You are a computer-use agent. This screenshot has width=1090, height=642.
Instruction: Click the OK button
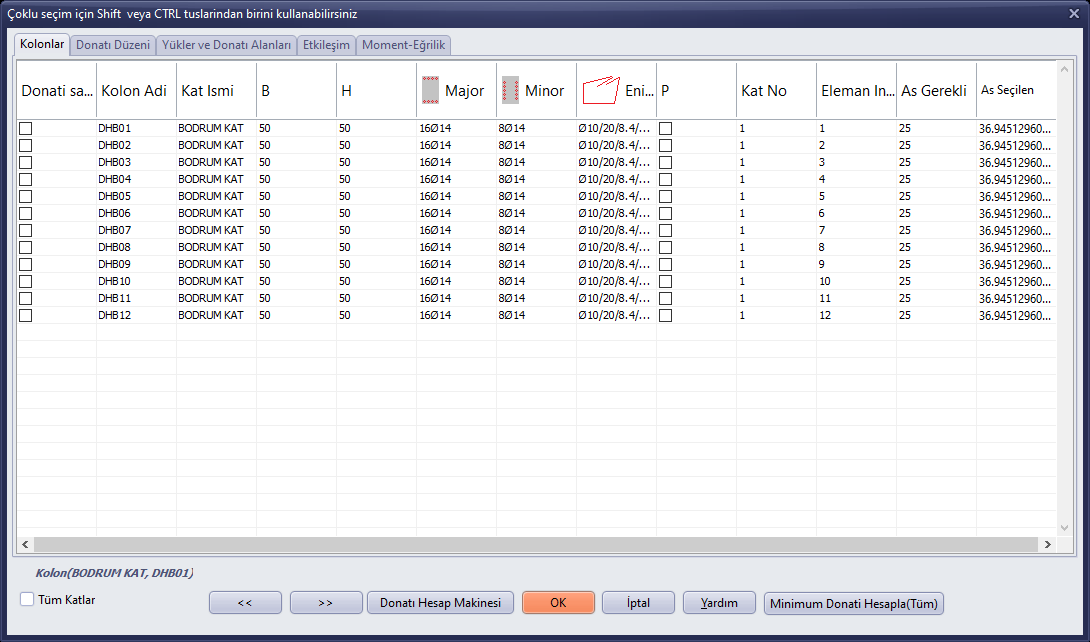pos(558,602)
